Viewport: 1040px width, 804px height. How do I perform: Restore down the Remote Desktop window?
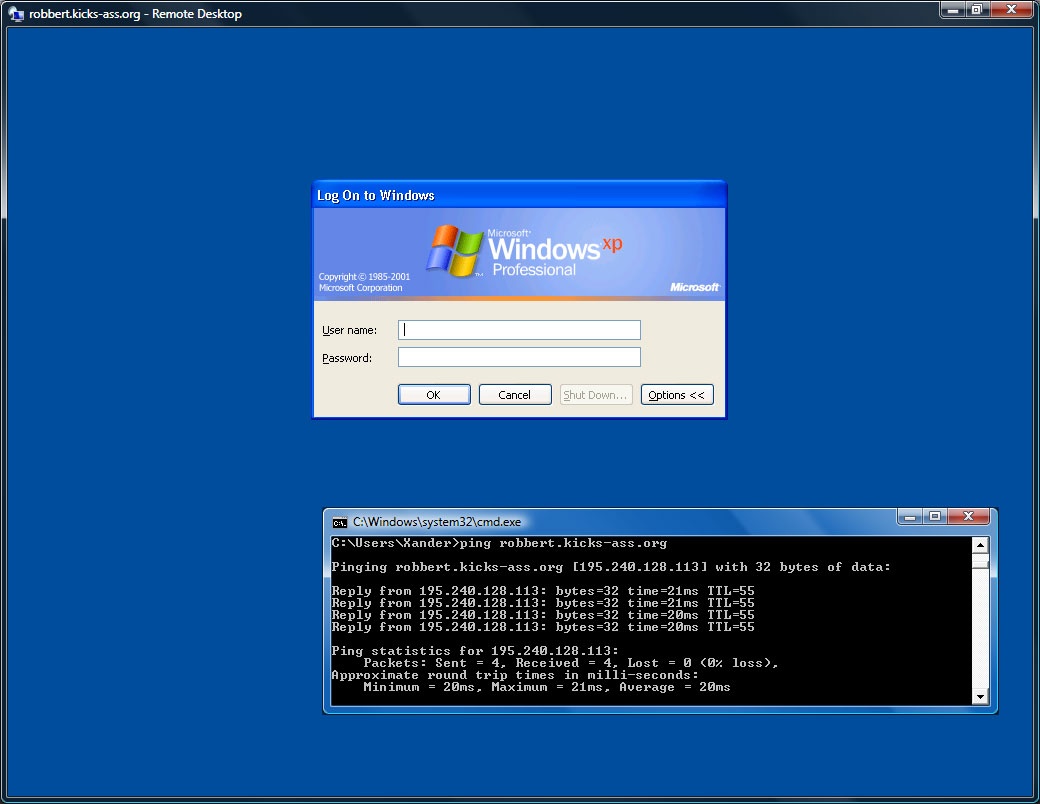(x=977, y=9)
